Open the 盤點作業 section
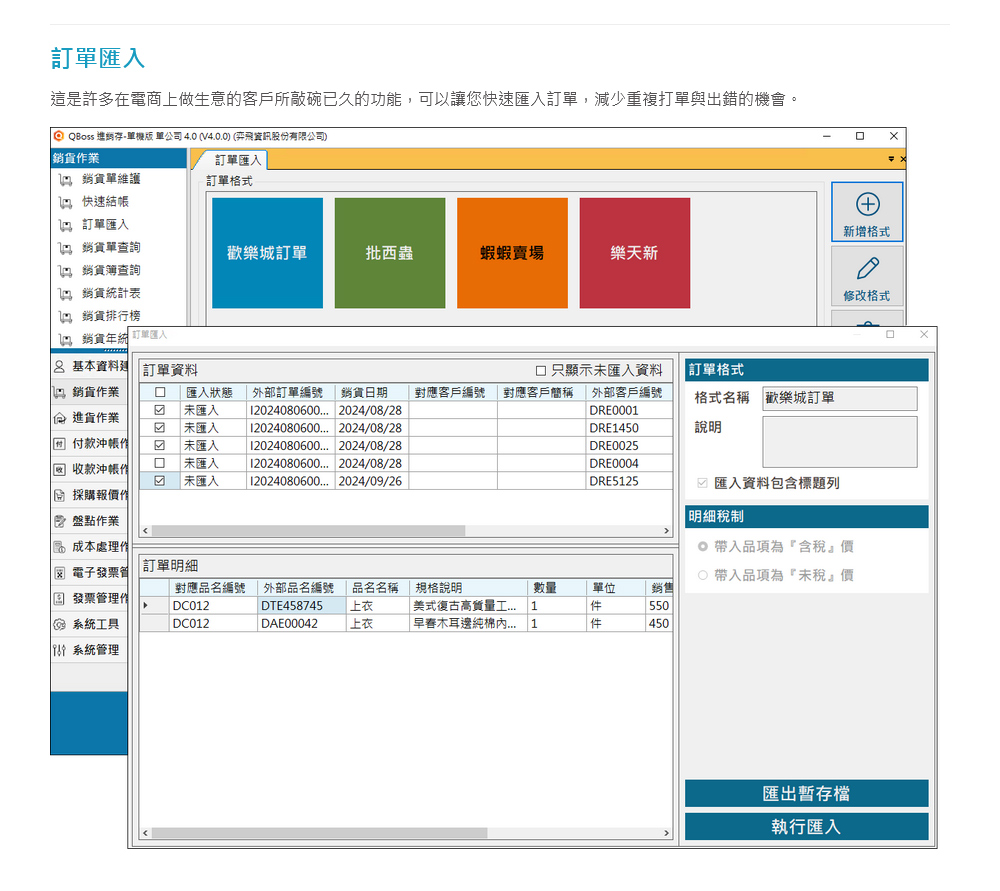Image resolution: width=1000 pixels, height=891 pixels. point(95,521)
